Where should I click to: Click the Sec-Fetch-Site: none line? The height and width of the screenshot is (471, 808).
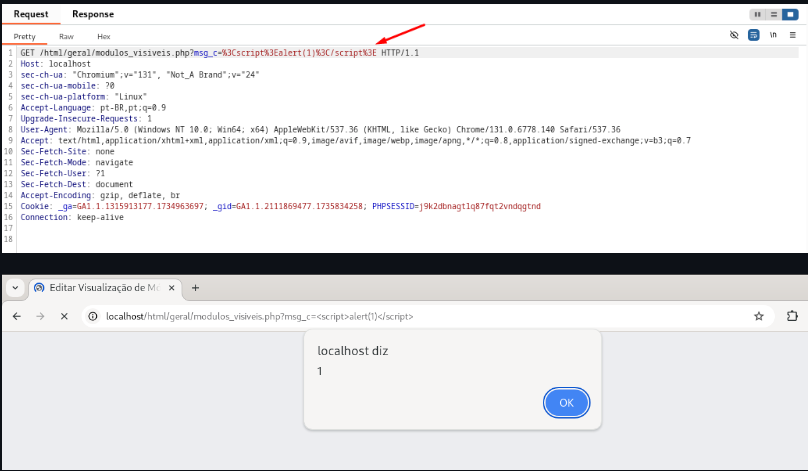tap(68, 152)
